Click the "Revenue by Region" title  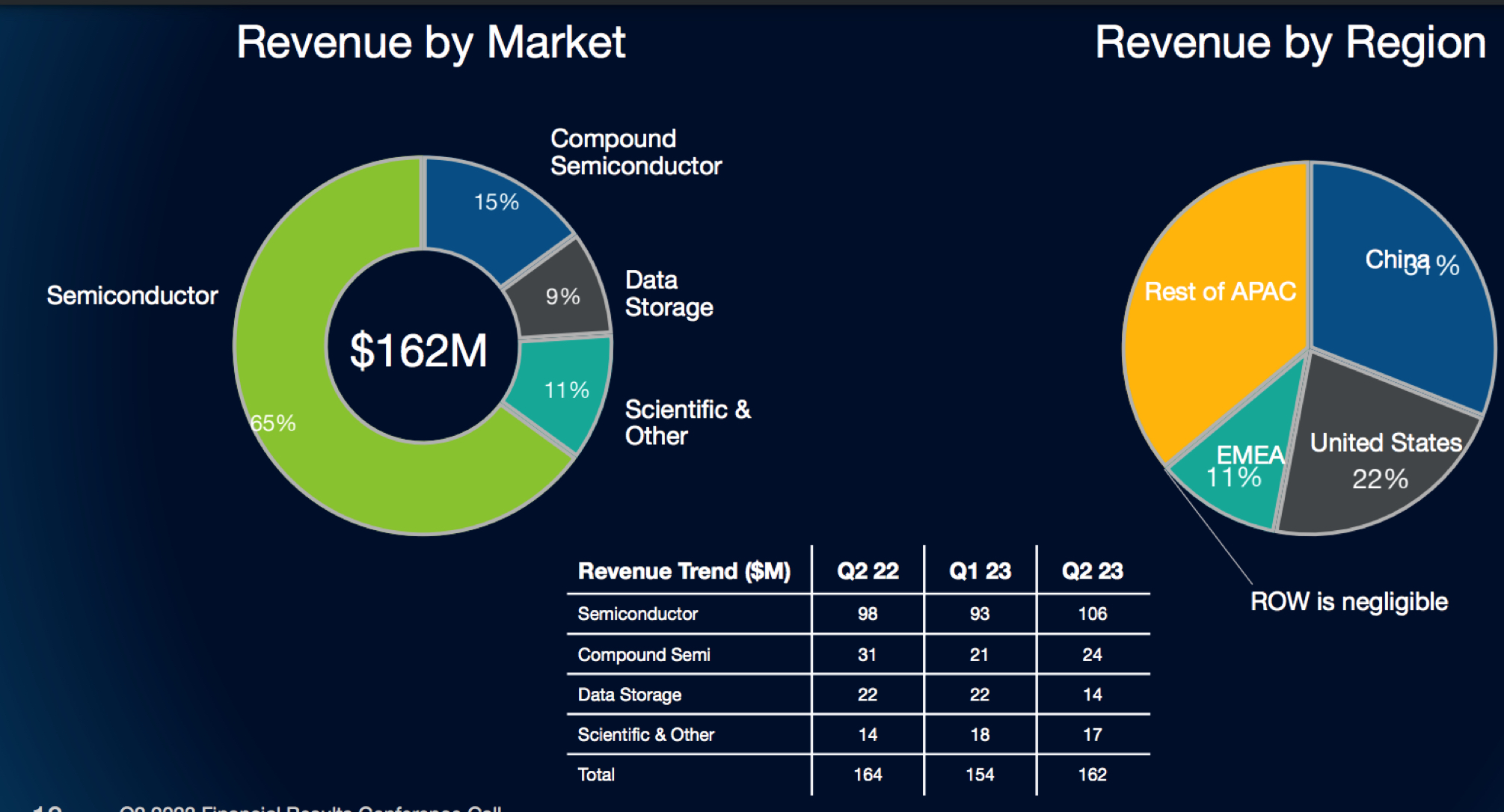click(x=1290, y=43)
